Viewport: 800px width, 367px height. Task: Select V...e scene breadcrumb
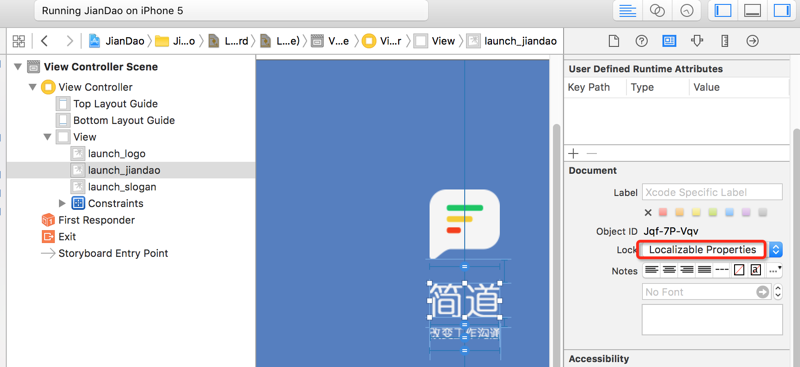(x=331, y=41)
